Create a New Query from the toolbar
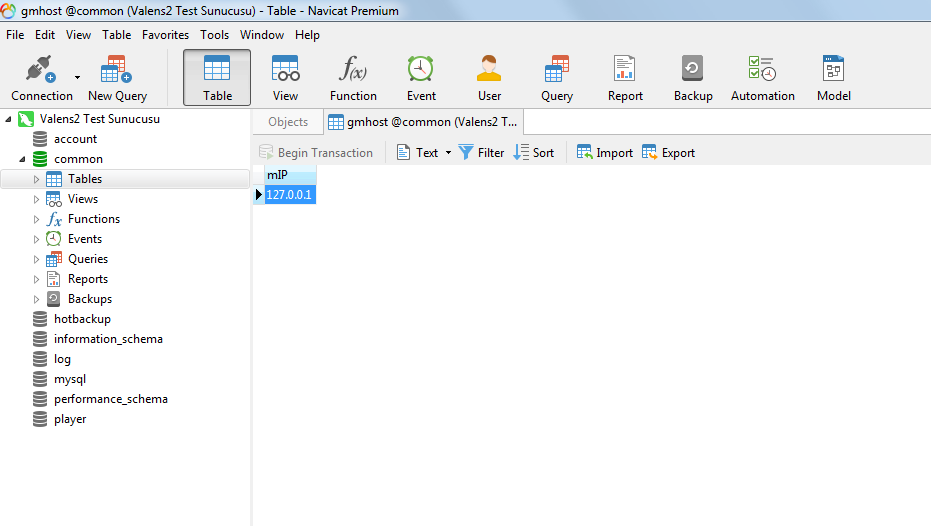 [117, 78]
